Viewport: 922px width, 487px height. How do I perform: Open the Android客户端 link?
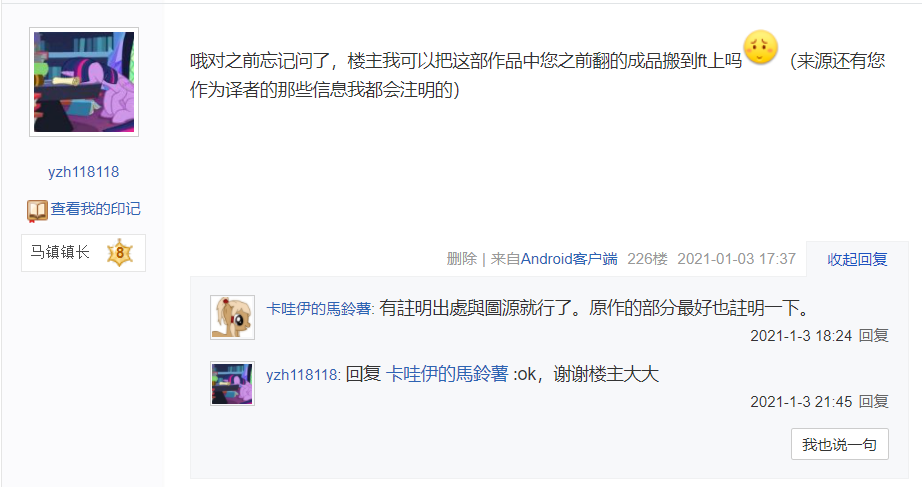point(569,259)
